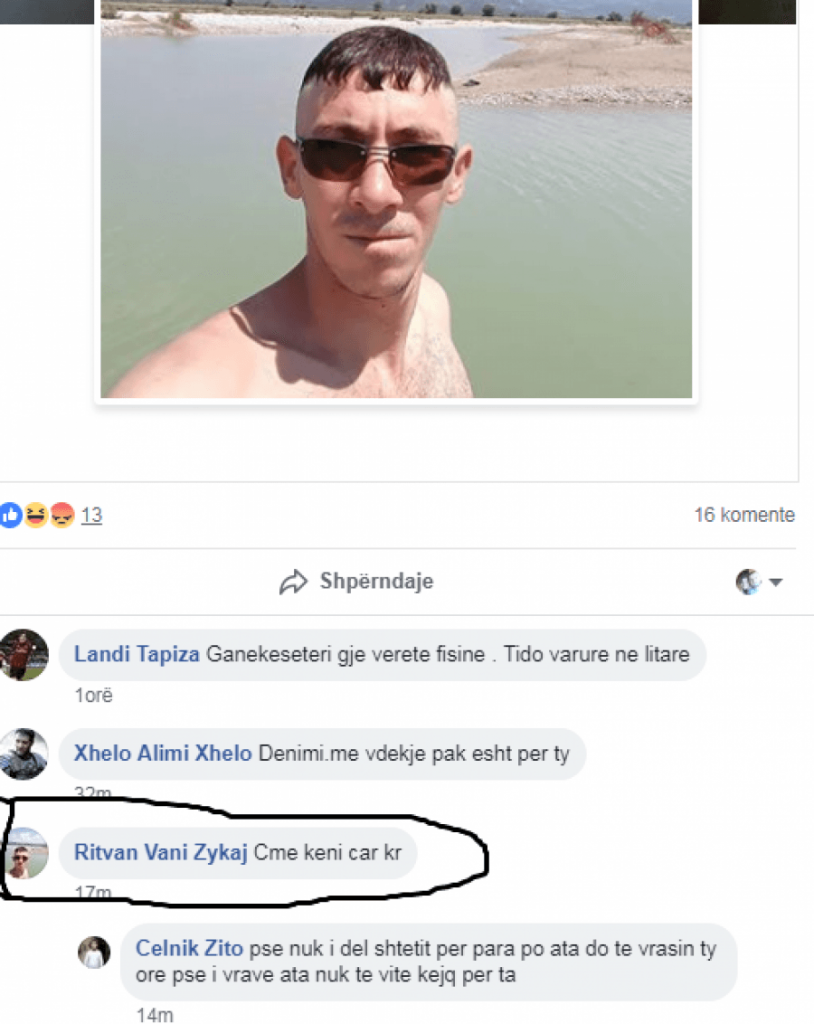Viewport: 814px width, 1024px height.
Task: Click the Angry reaction icon
Action: (x=62, y=515)
